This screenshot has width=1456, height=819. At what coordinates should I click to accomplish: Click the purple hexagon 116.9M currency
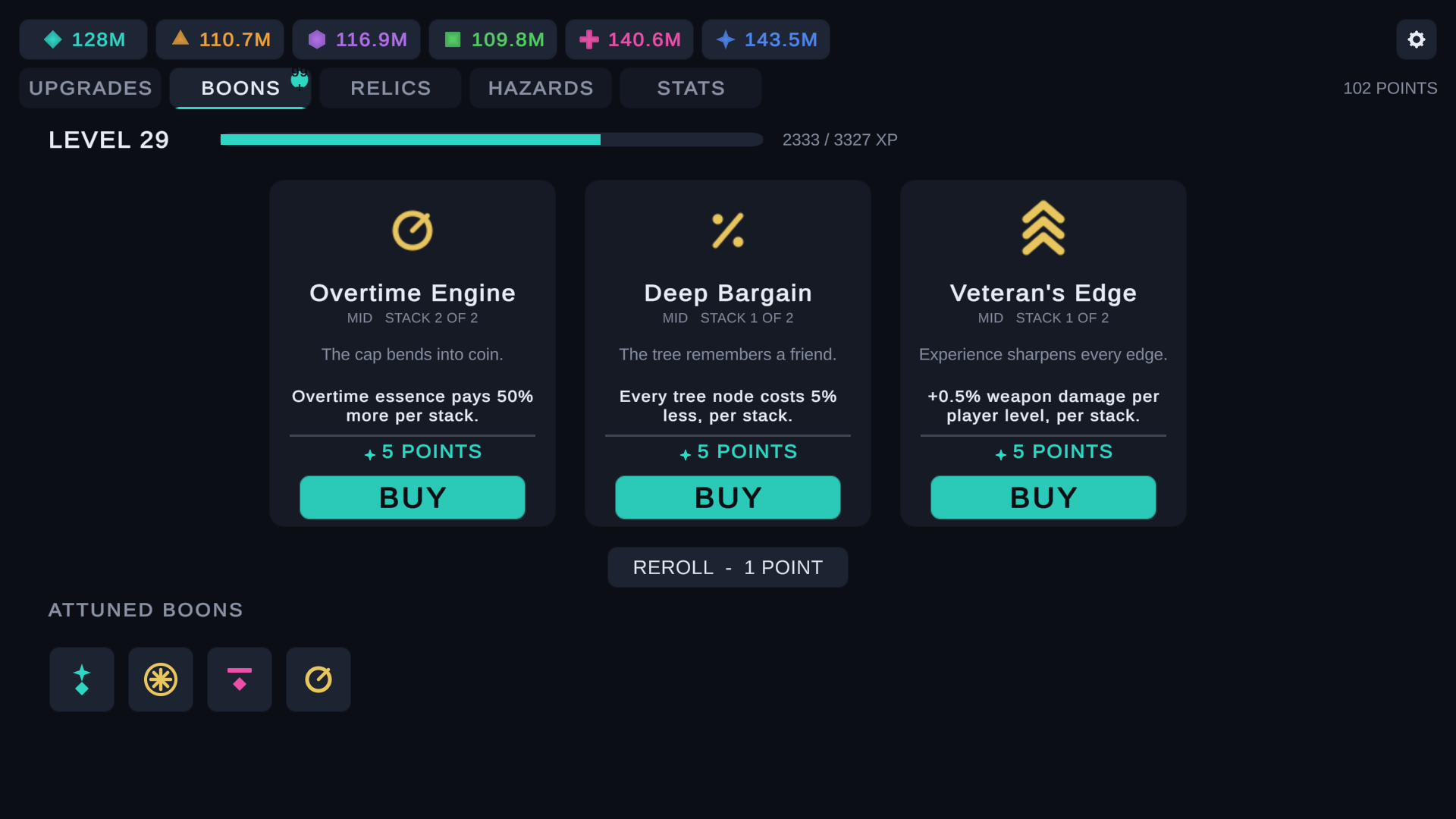point(356,39)
